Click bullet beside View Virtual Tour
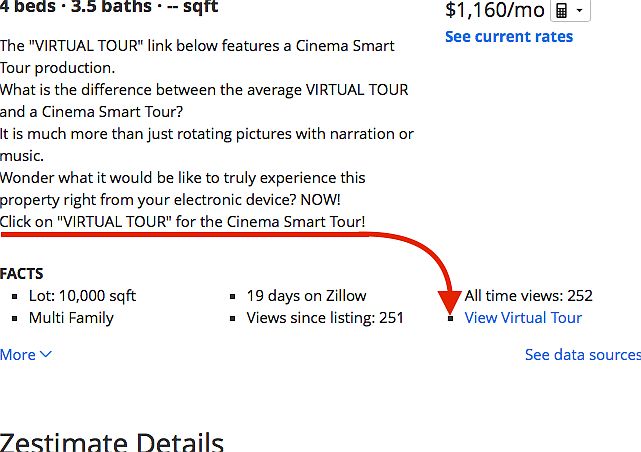The image size is (641, 452). [450, 318]
